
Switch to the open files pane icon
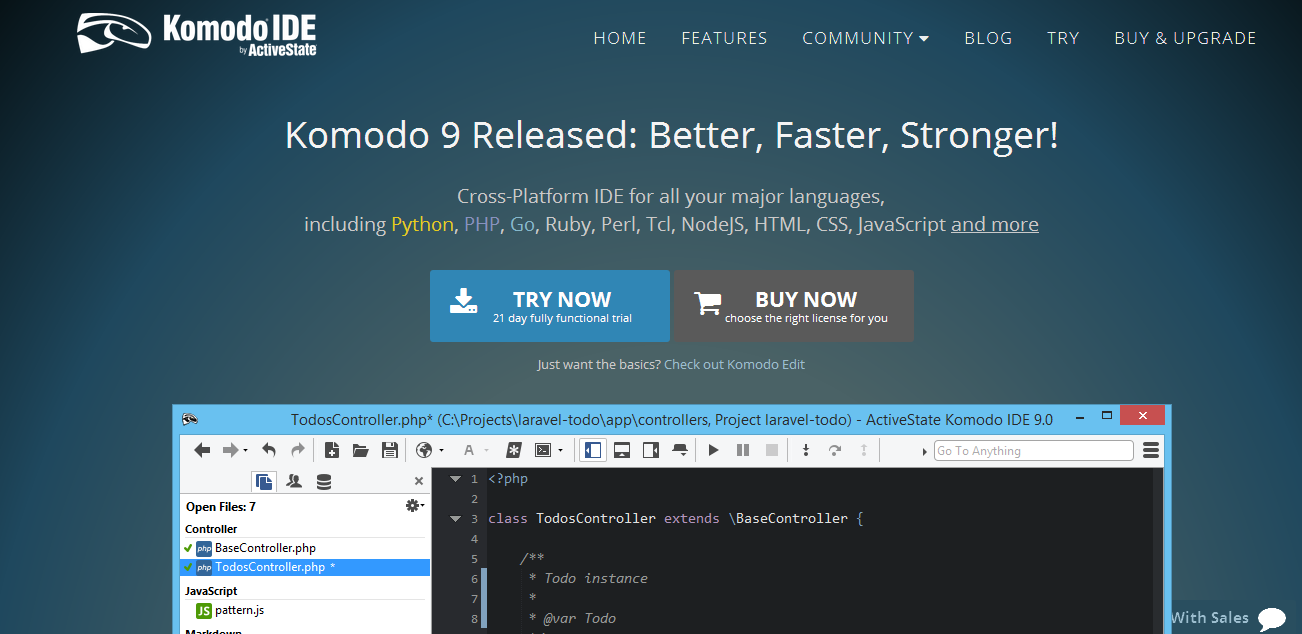tap(264, 482)
